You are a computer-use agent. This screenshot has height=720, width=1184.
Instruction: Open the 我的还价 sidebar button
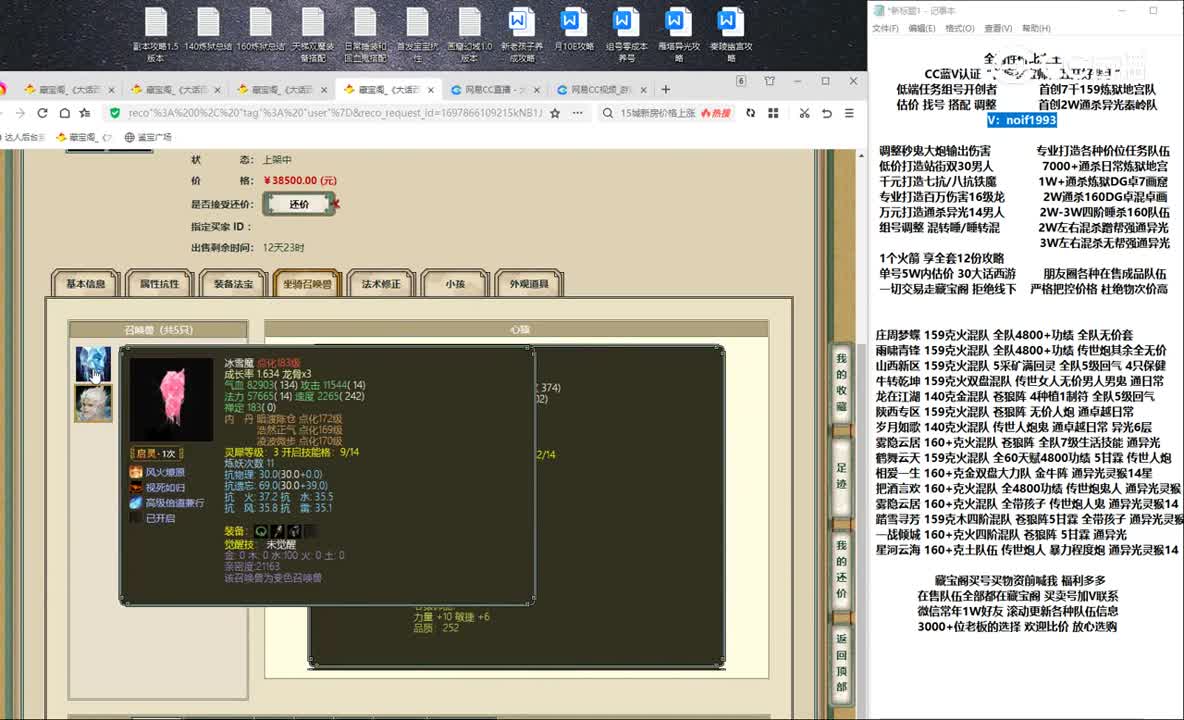pos(841,569)
